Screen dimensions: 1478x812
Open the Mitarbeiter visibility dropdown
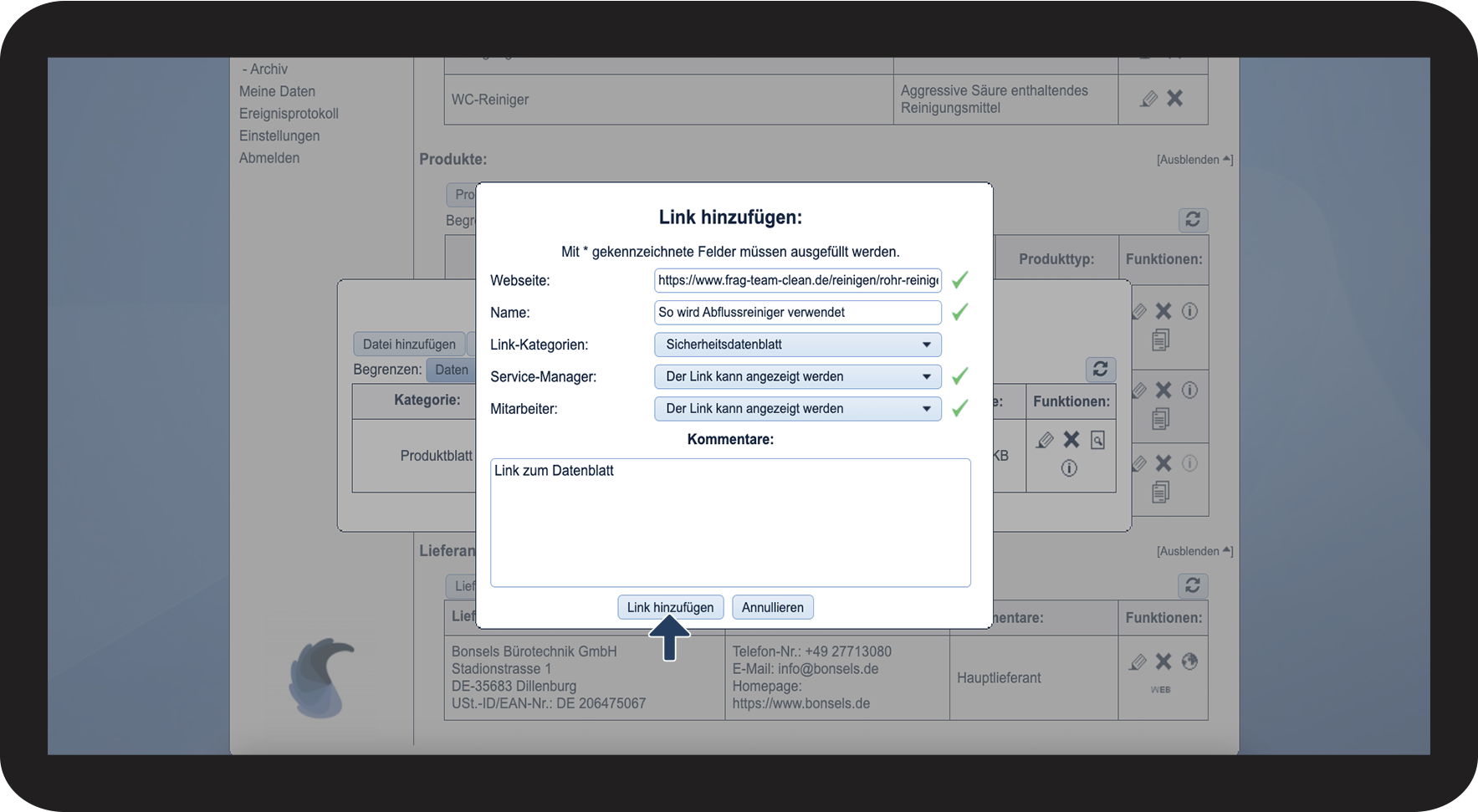[x=798, y=409]
